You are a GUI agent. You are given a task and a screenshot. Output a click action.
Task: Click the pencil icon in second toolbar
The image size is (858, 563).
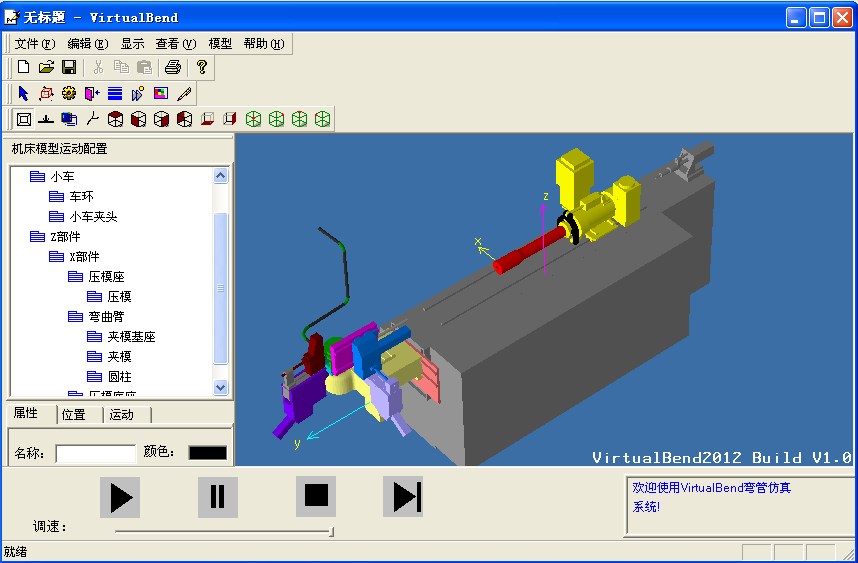tap(184, 94)
